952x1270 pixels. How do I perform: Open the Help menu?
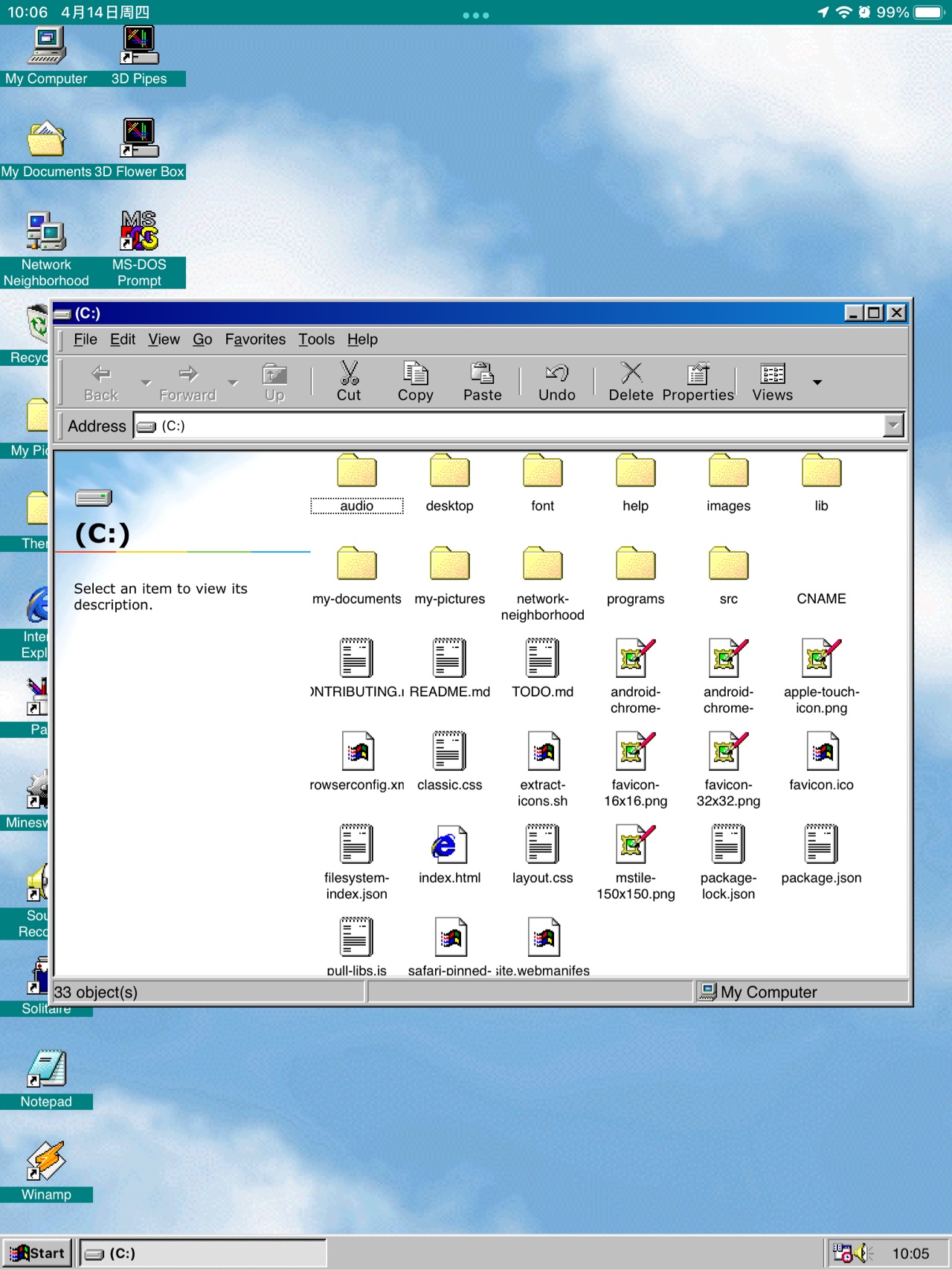pyautogui.click(x=362, y=339)
